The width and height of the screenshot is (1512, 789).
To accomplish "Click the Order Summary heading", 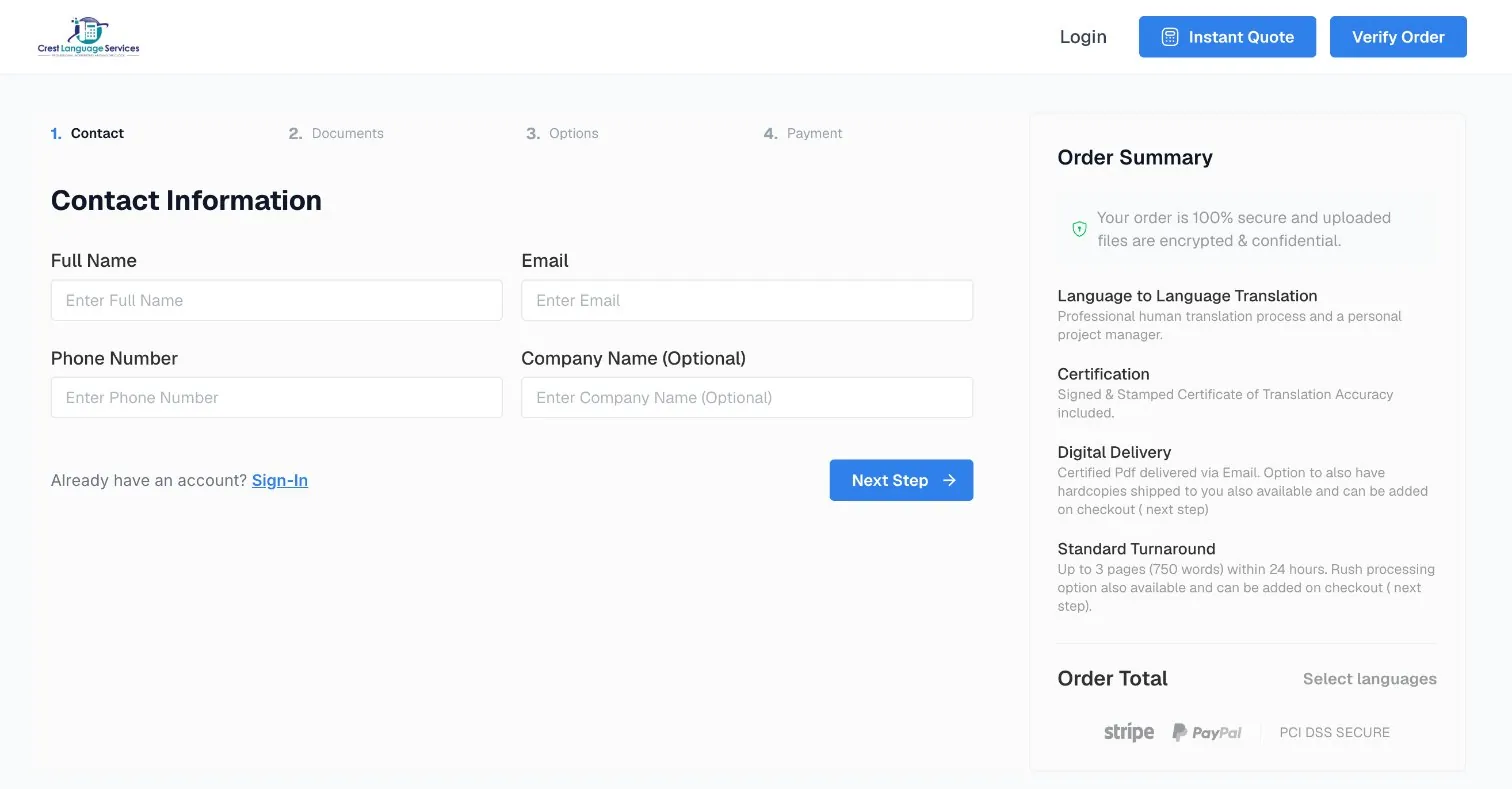I will (1135, 157).
